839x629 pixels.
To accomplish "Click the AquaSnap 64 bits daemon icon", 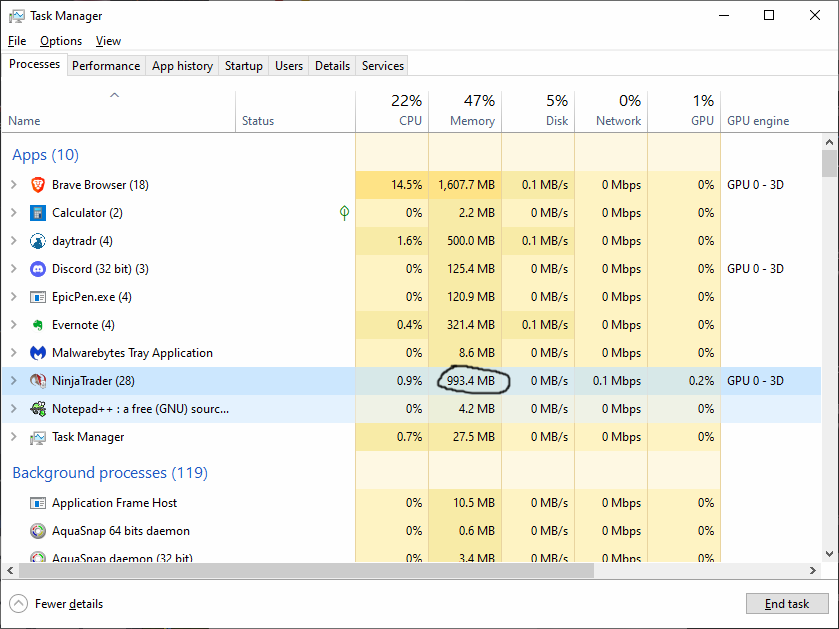I will 37,531.
